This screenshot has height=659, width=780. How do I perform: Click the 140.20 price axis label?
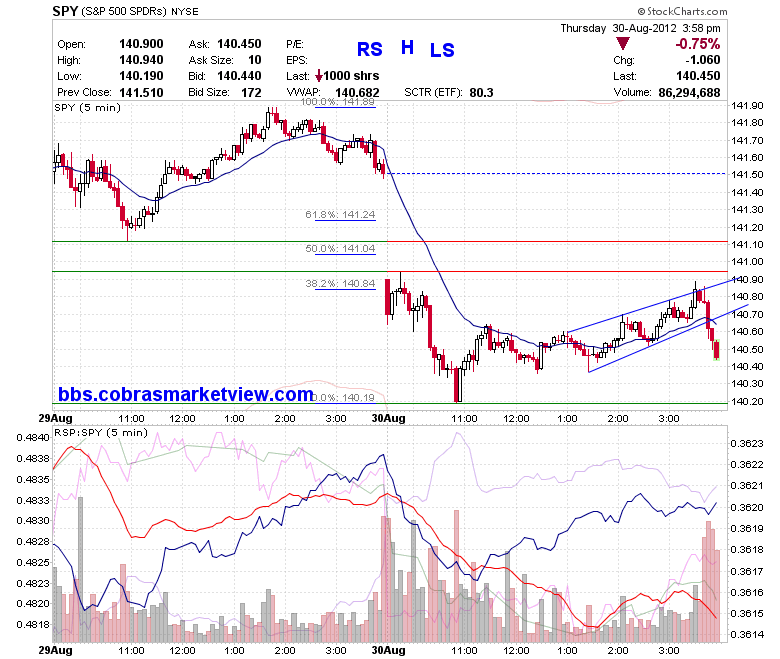point(747,401)
